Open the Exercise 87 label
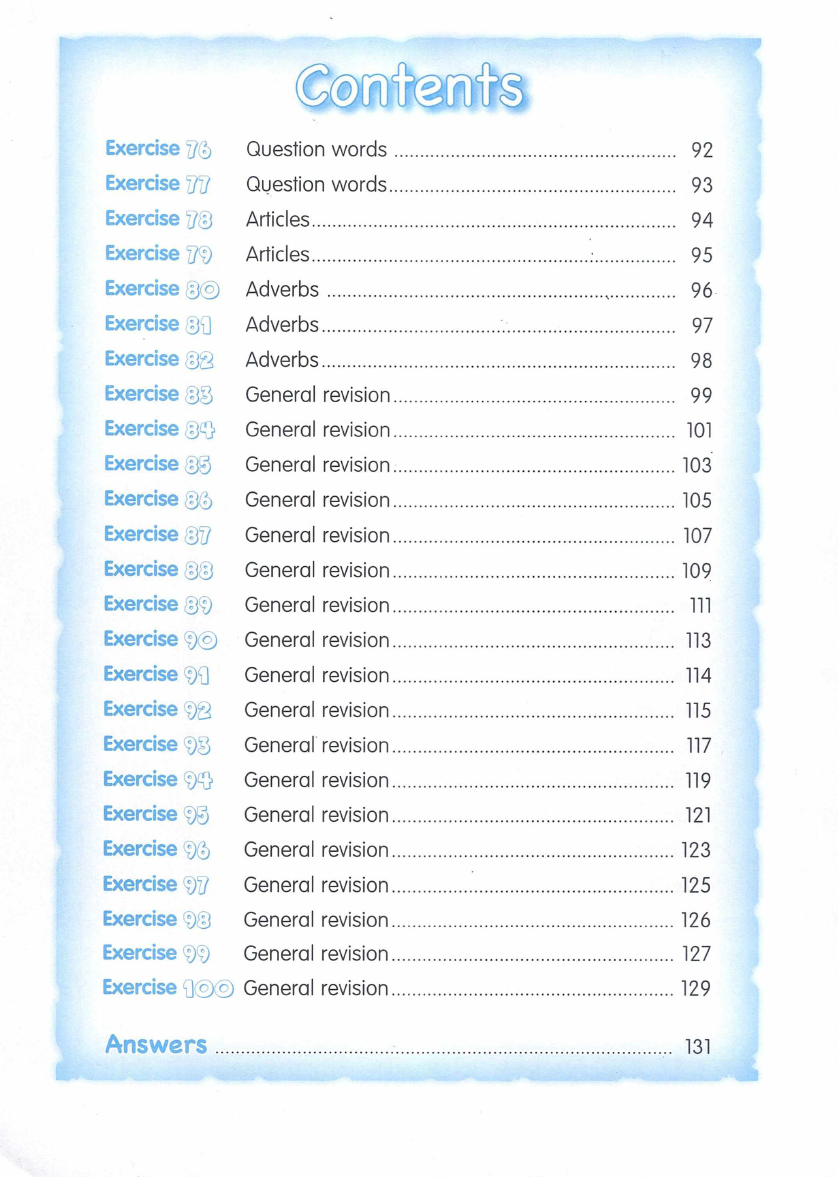 coord(158,534)
